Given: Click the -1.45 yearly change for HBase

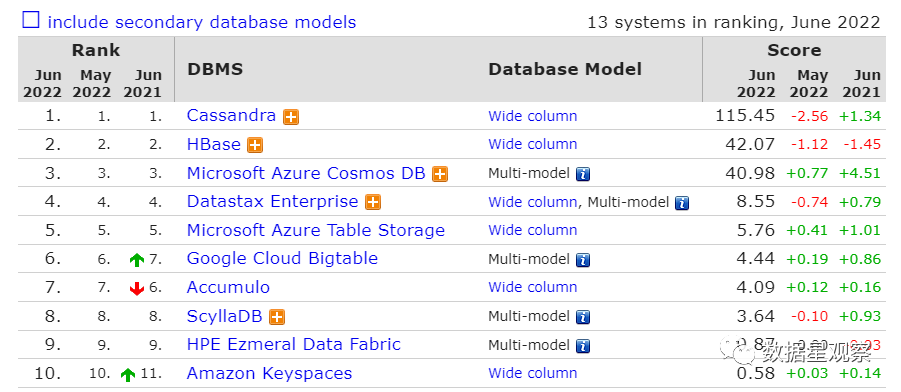Looking at the screenshot, I should coord(862,145).
